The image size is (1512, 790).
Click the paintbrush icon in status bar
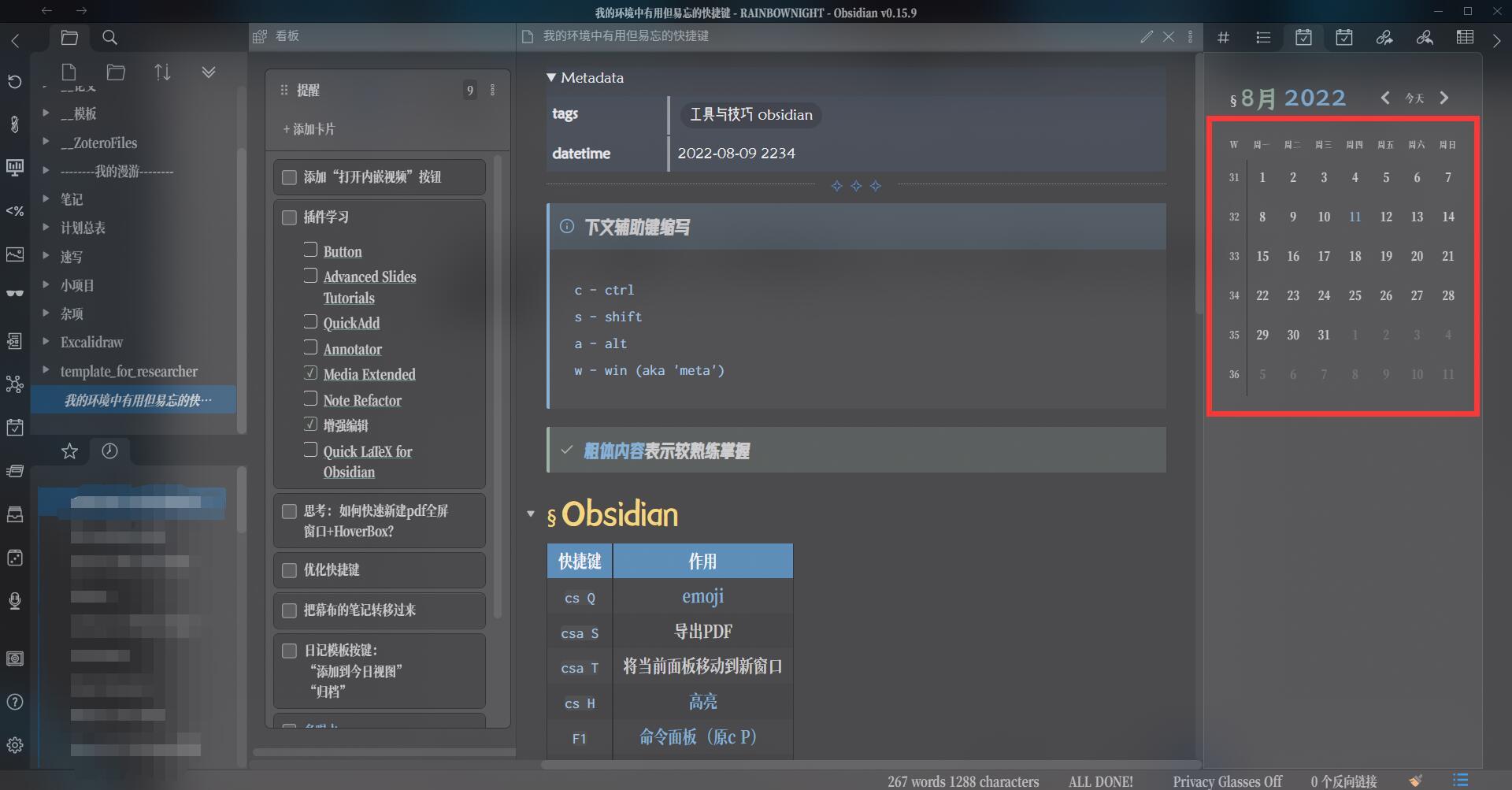[1416, 781]
